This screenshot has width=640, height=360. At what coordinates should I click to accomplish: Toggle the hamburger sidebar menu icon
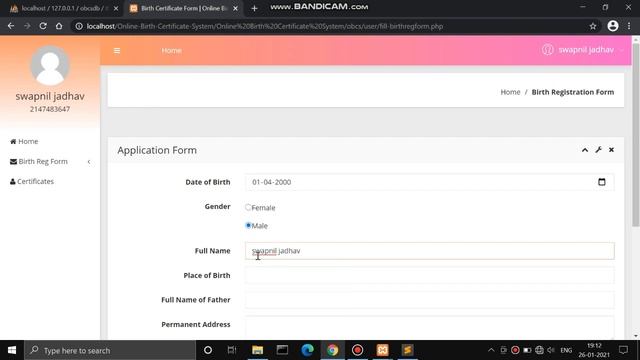click(x=117, y=51)
